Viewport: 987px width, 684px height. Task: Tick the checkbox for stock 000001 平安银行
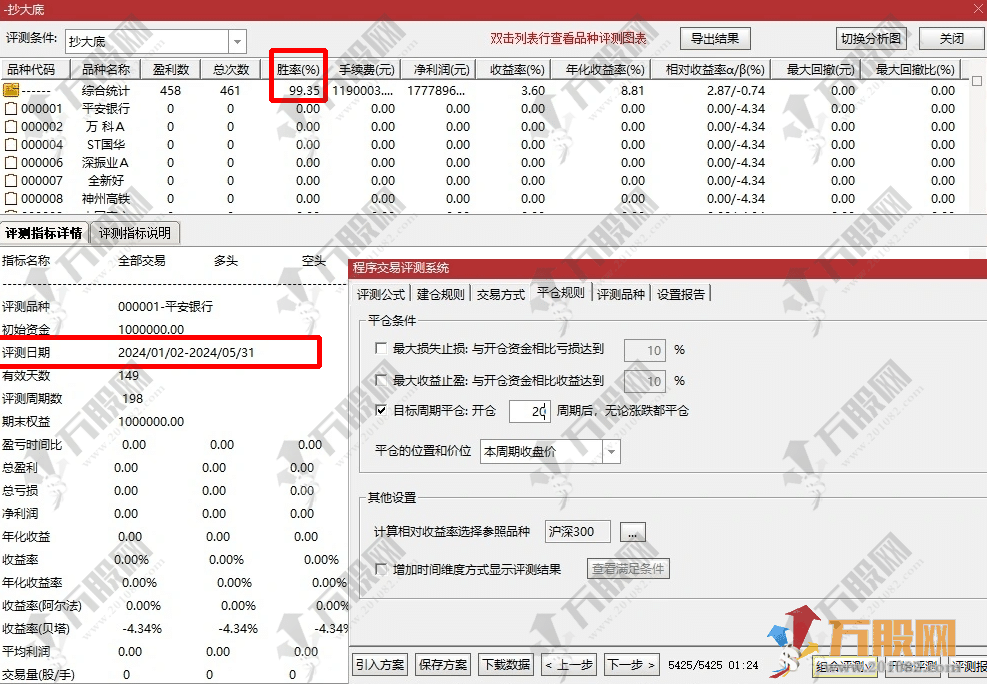click(11, 108)
